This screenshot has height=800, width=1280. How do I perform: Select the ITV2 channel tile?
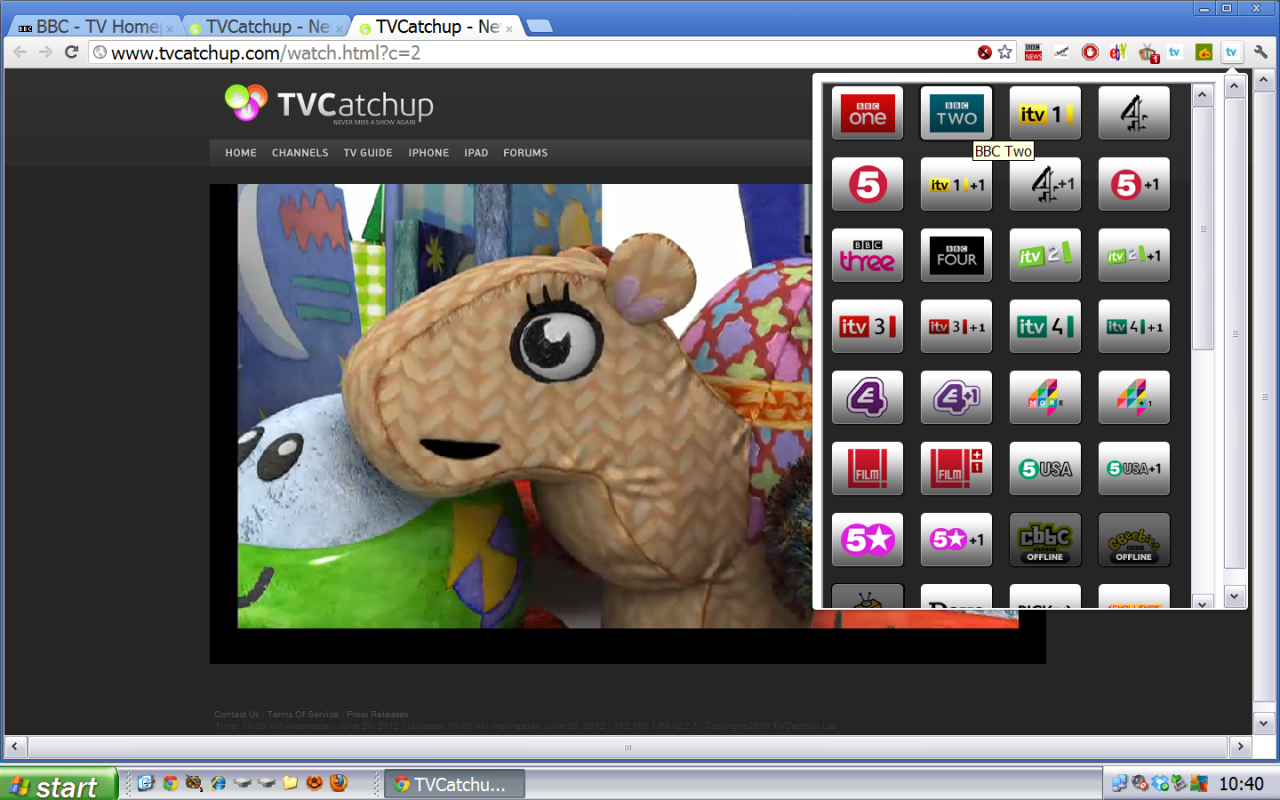(1045, 256)
